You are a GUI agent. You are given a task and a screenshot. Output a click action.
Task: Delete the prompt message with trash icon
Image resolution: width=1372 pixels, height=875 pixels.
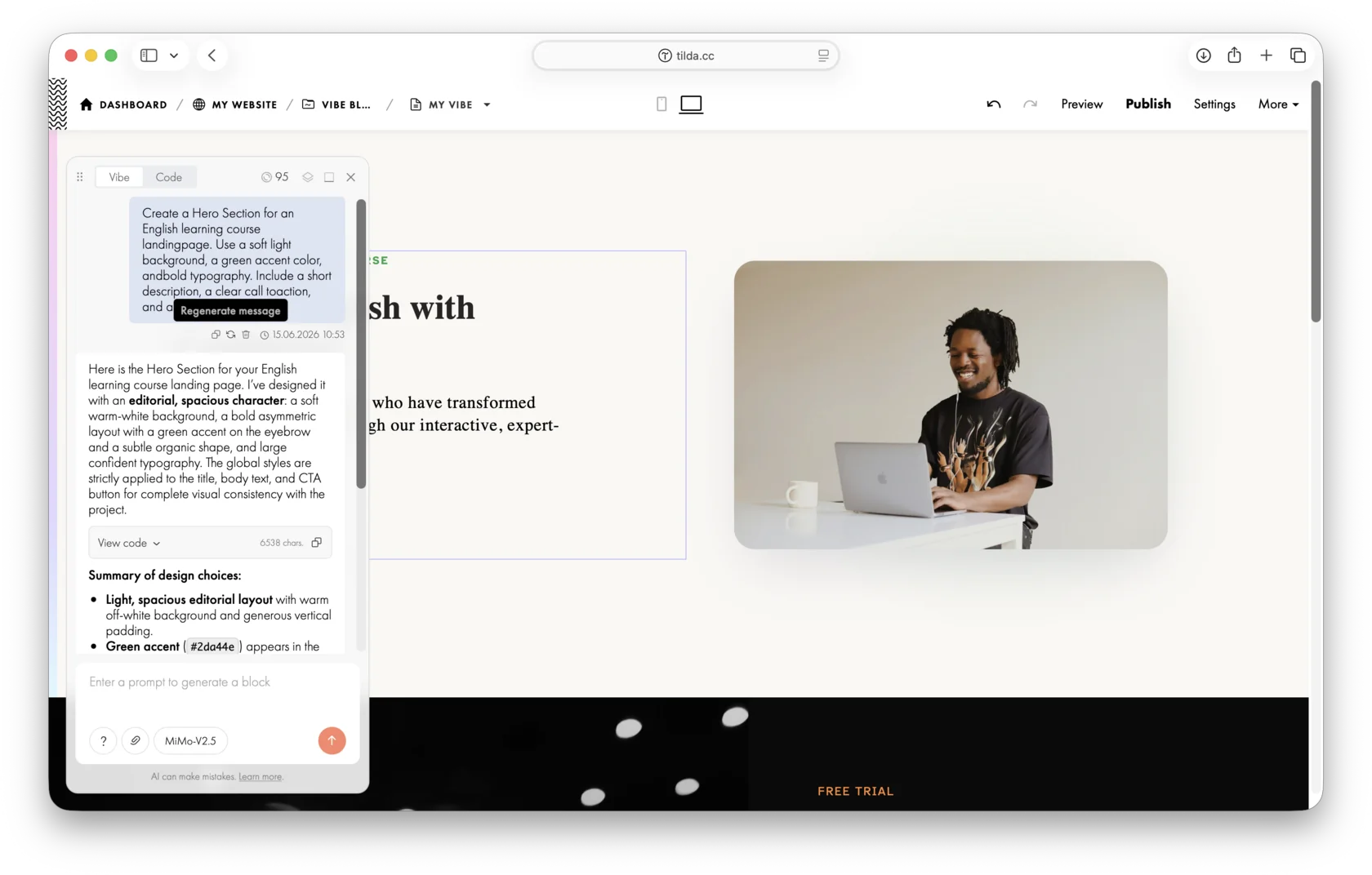click(x=246, y=335)
